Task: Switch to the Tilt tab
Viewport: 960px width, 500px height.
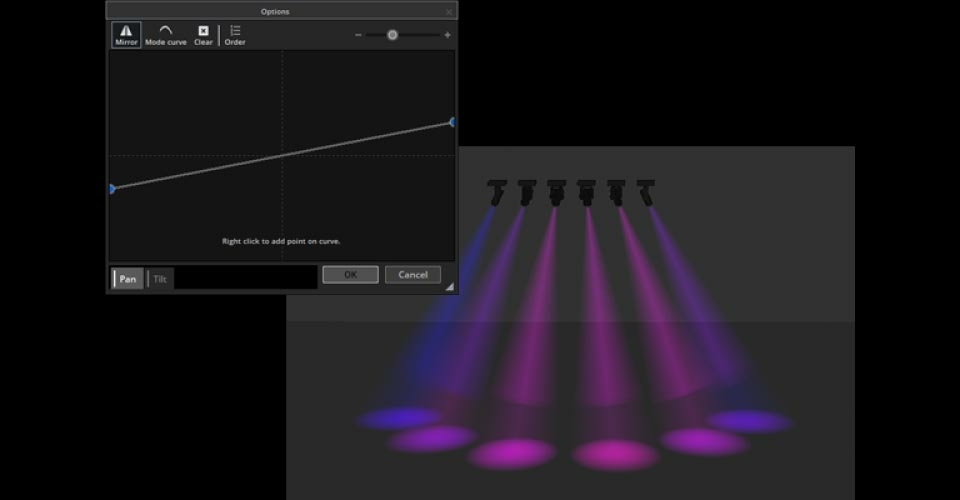Action: point(160,279)
